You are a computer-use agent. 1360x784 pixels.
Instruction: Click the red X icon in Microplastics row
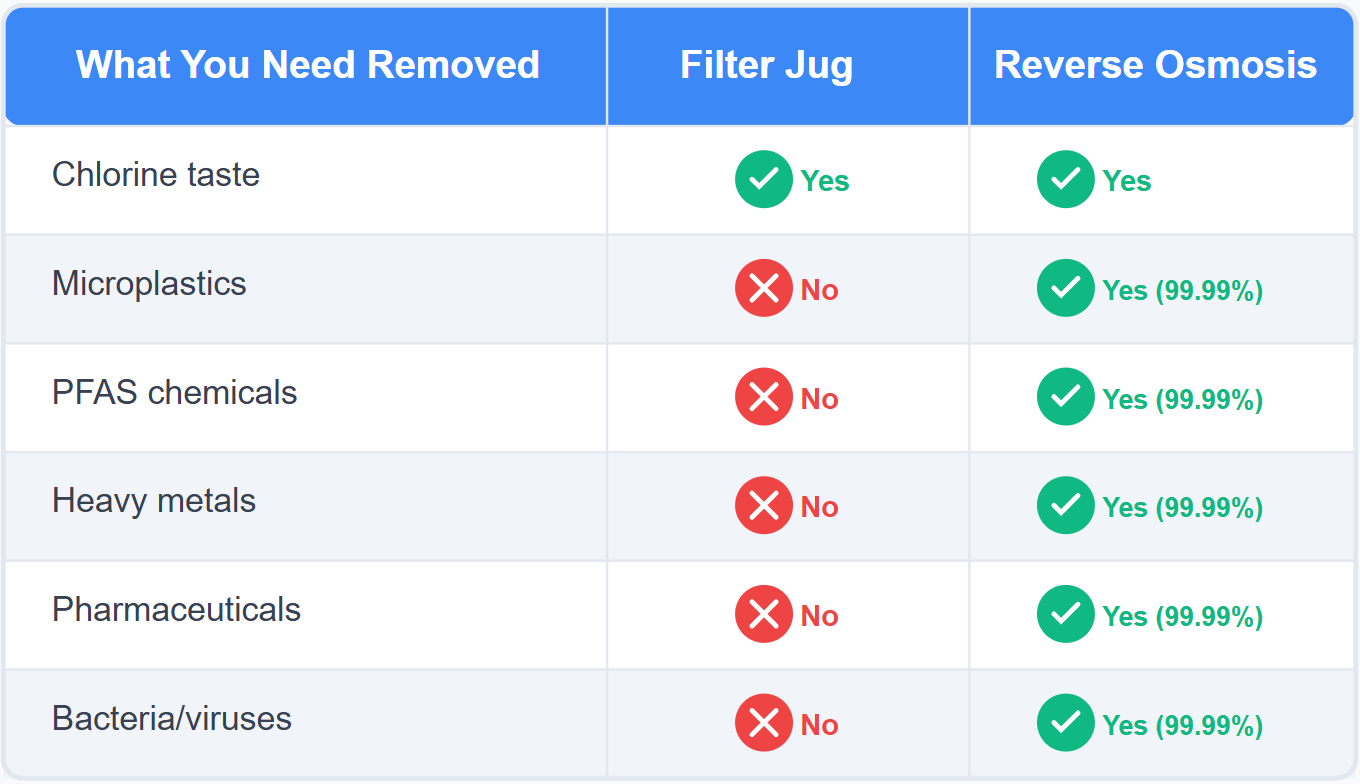(763, 289)
